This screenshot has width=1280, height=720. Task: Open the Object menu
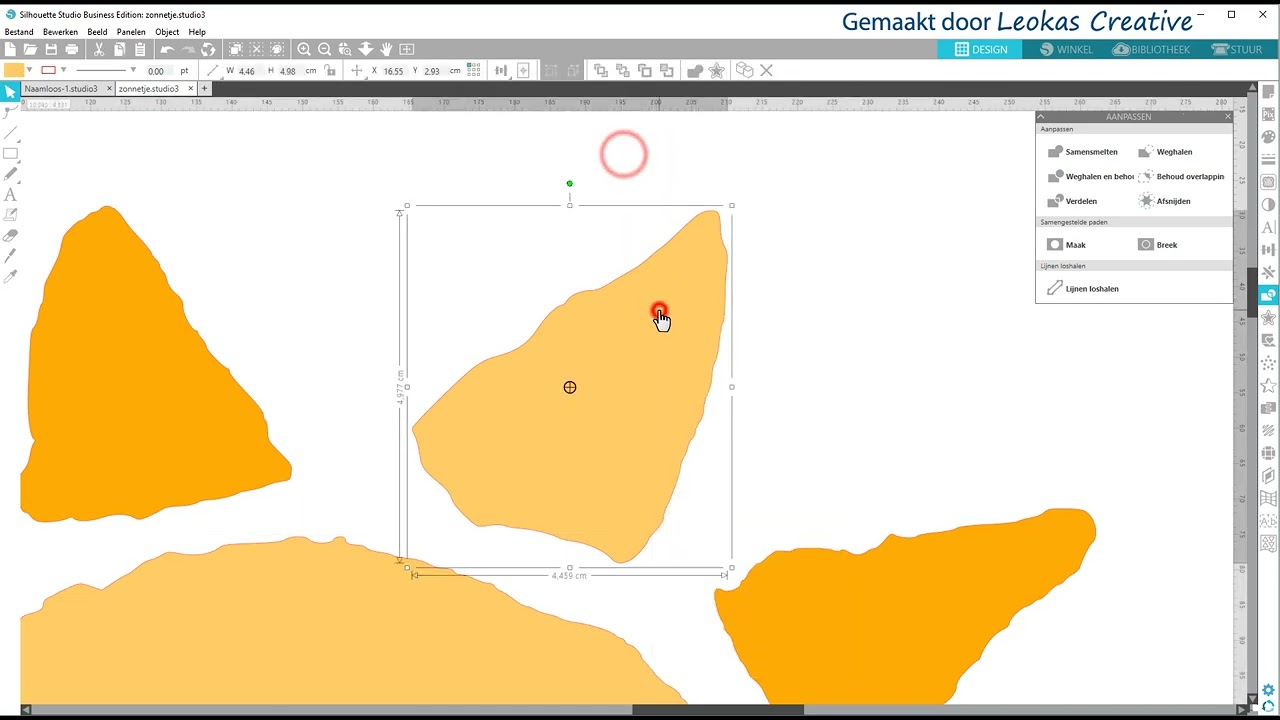(167, 32)
